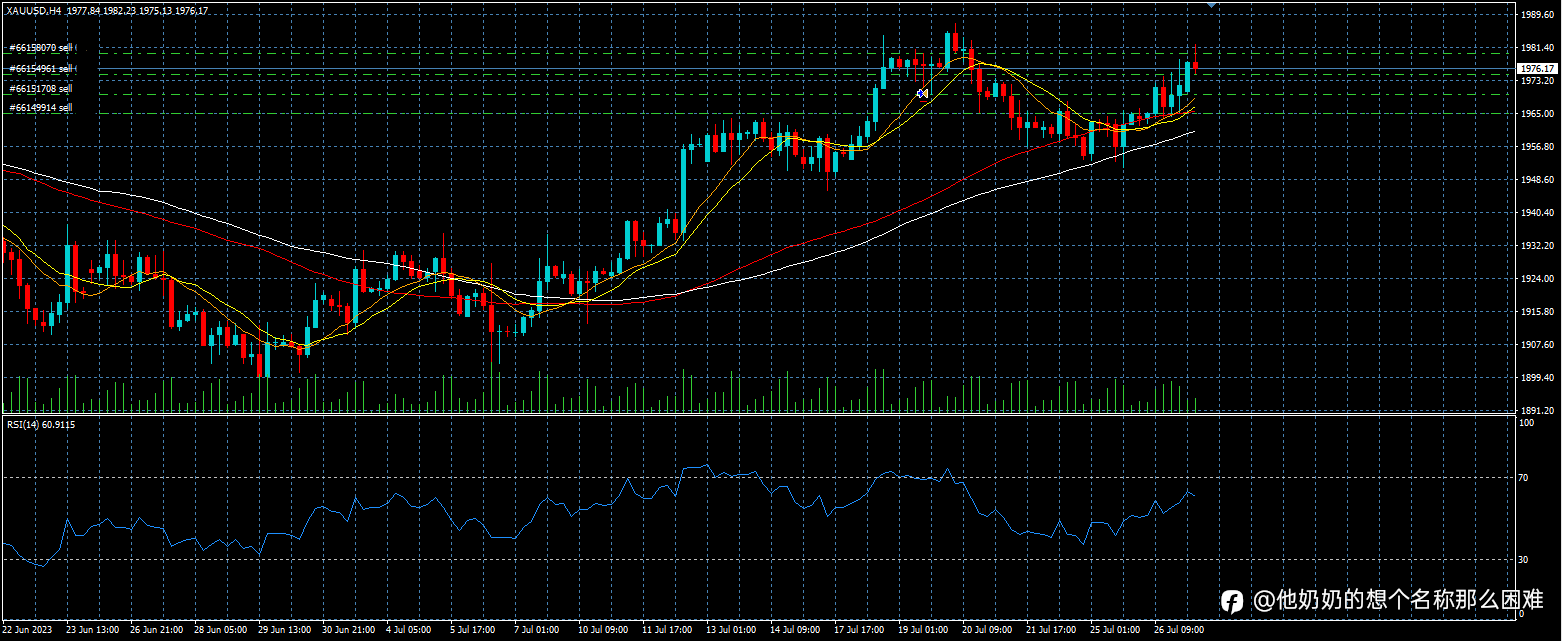Click the watermark username text at bottom right

point(1398,600)
